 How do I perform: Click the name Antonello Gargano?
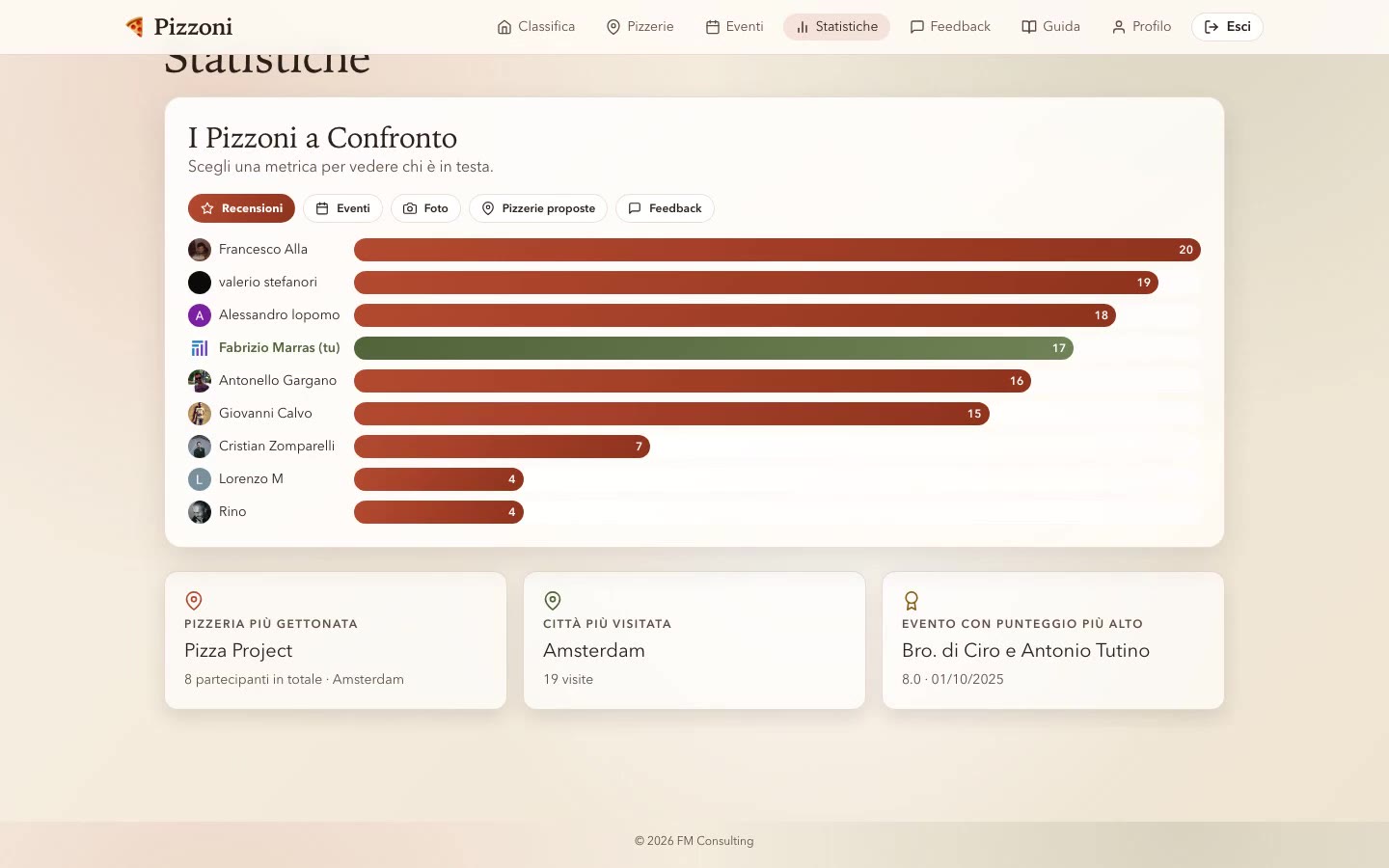[278, 380]
